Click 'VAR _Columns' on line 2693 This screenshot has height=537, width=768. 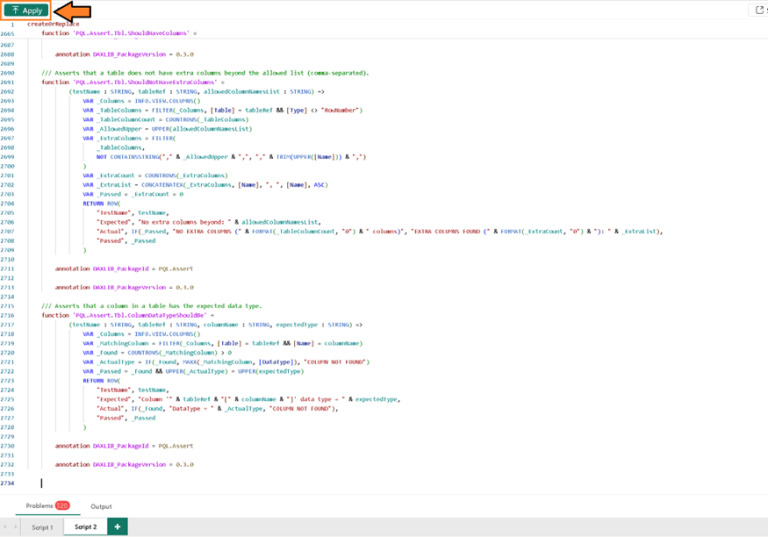pos(104,101)
